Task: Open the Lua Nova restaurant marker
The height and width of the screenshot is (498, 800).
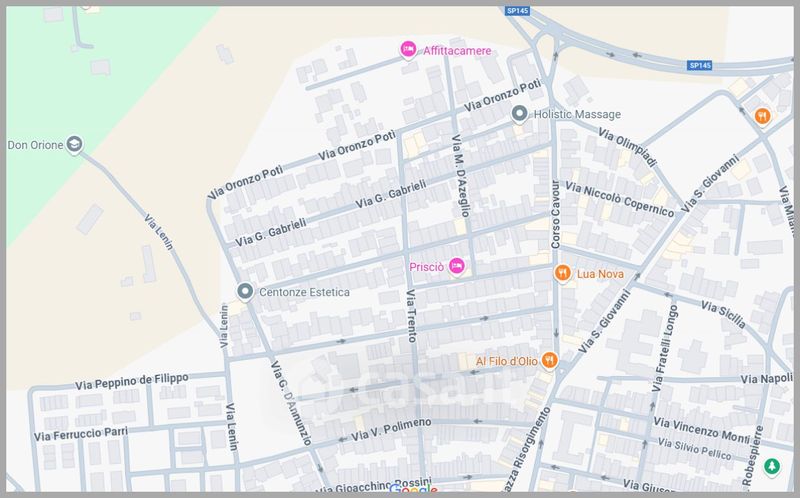Action: coord(563,272)
